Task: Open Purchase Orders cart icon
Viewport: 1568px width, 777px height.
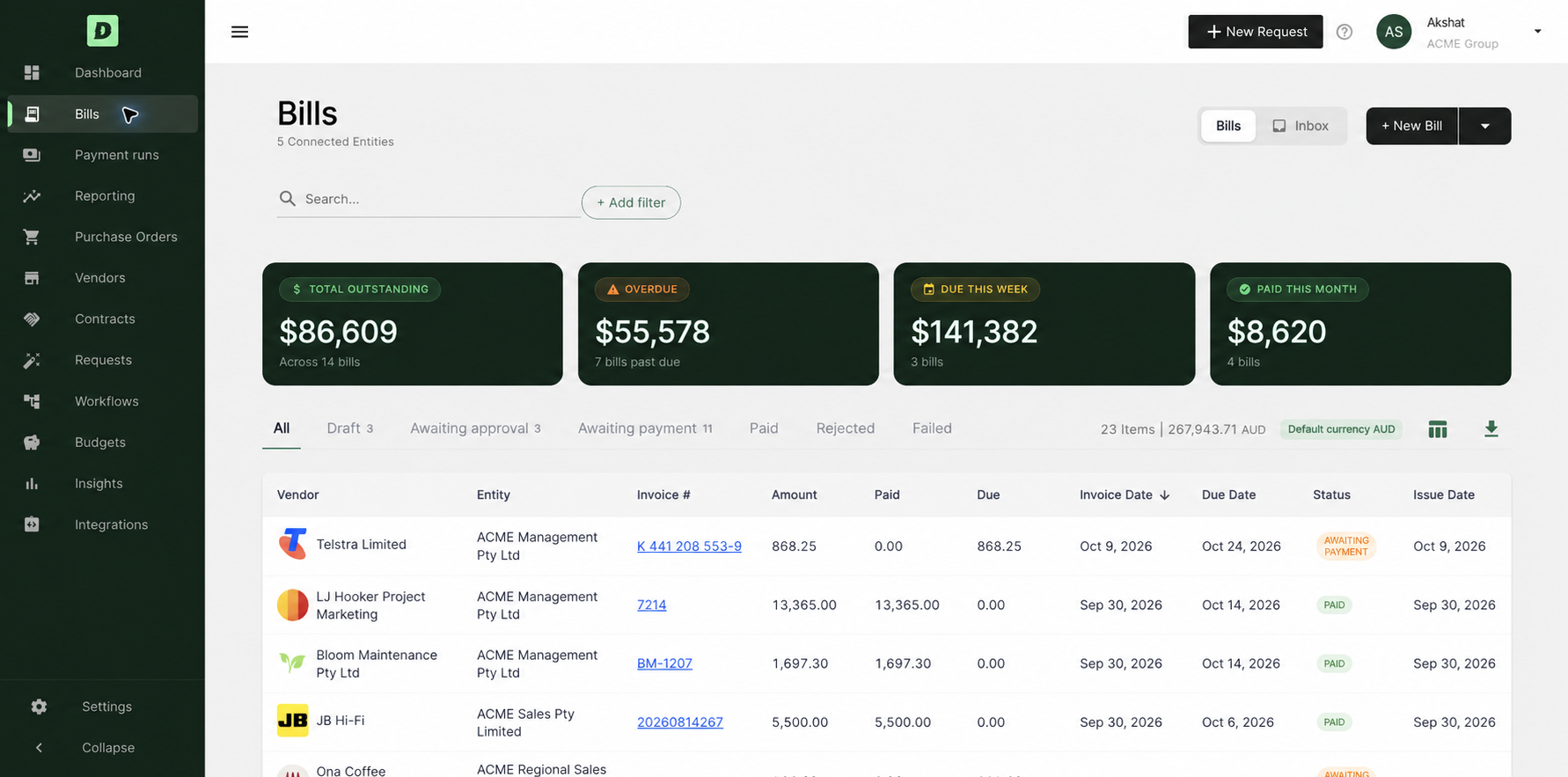Action: [32, 237]
